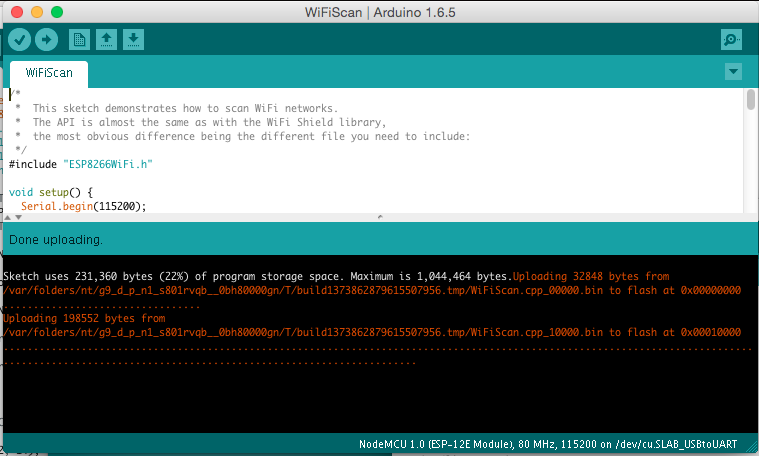Click the 'void setup() {' line
The image size is (759, 456).
tap(51, 192)
